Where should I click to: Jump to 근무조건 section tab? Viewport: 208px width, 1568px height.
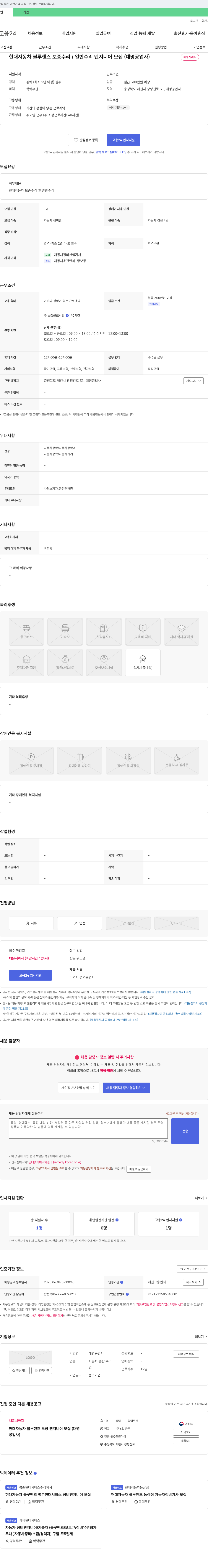45,47
